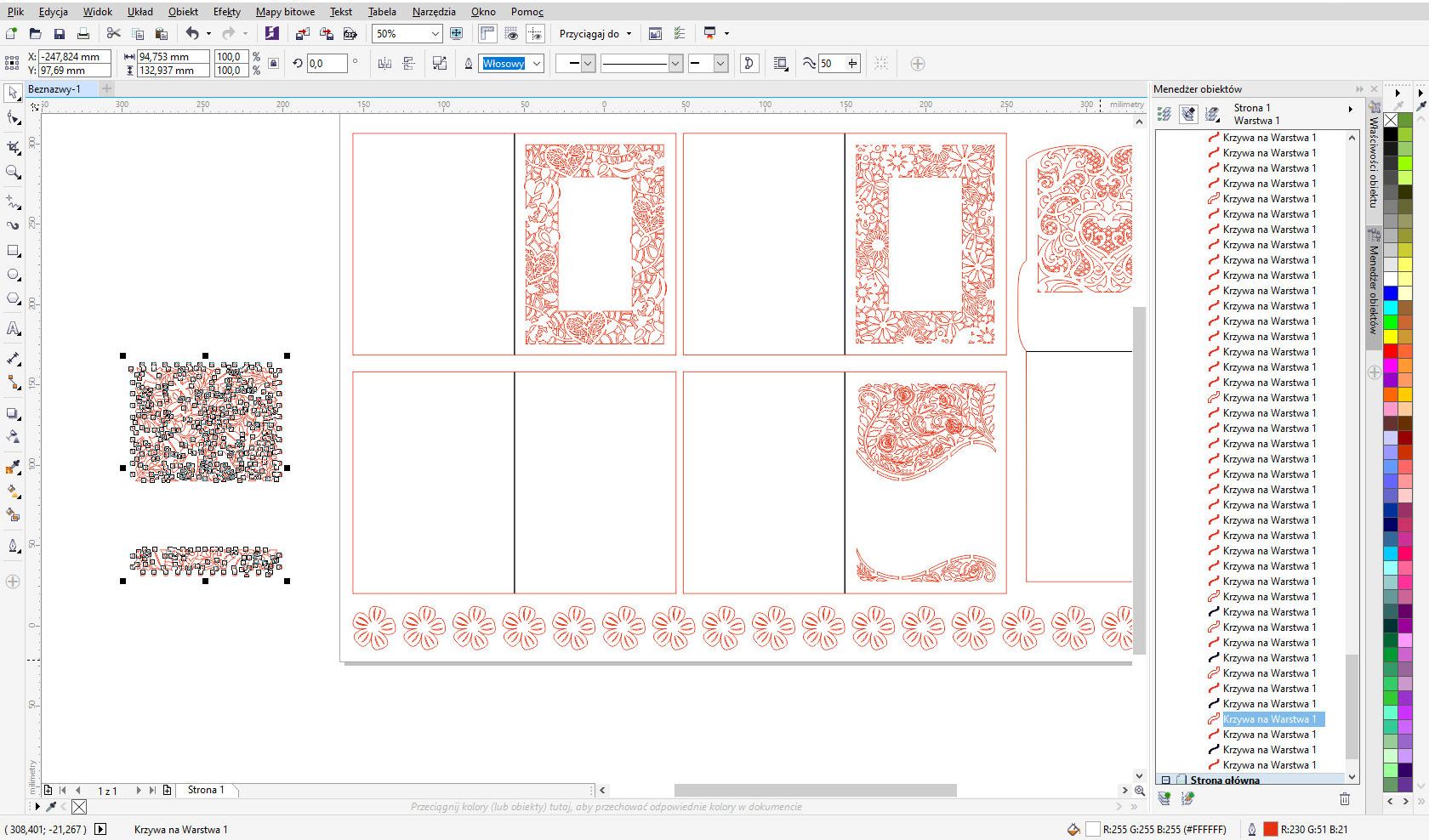This screenshot has width=1429, height=840.
Task: Select the Ellipse tool
Action: tap(14, 275)
